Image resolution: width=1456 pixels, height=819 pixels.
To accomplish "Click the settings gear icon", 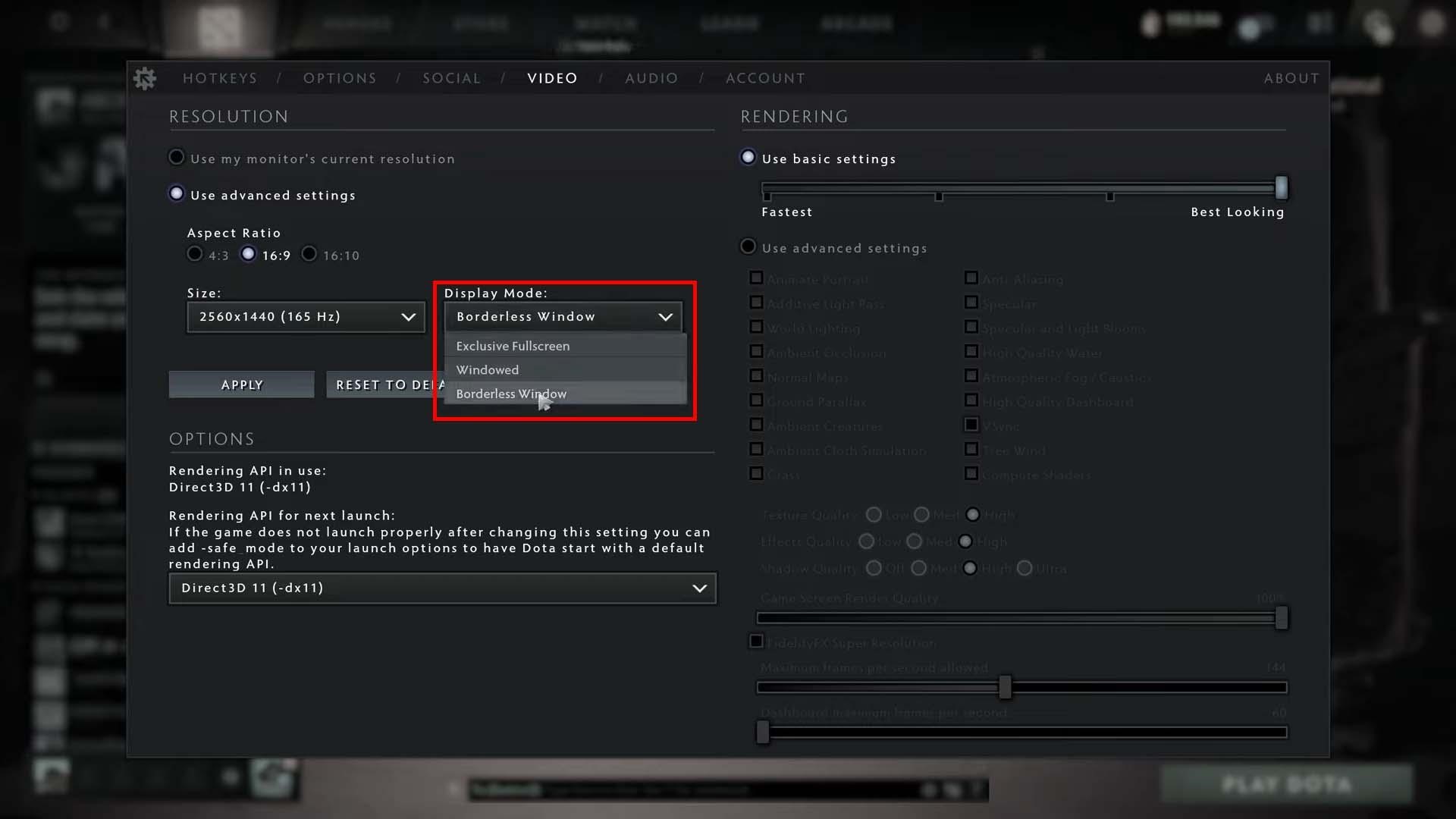I will 145,78.
